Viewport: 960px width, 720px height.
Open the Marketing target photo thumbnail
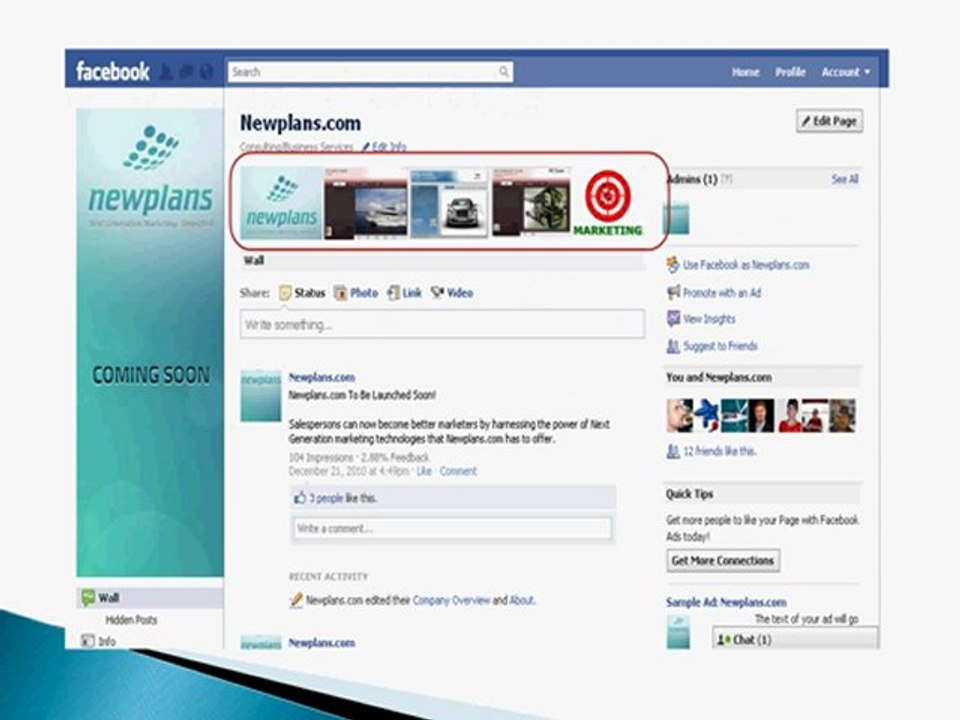pos(607,203)
